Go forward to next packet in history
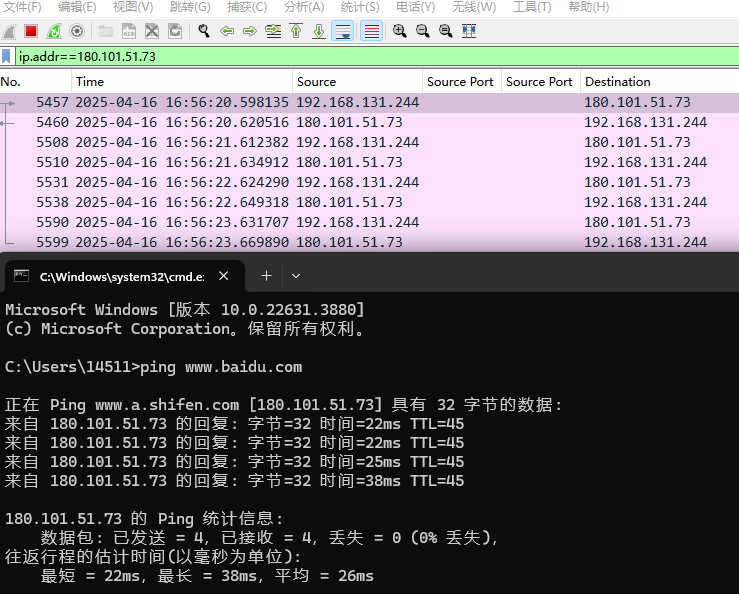 250,32
